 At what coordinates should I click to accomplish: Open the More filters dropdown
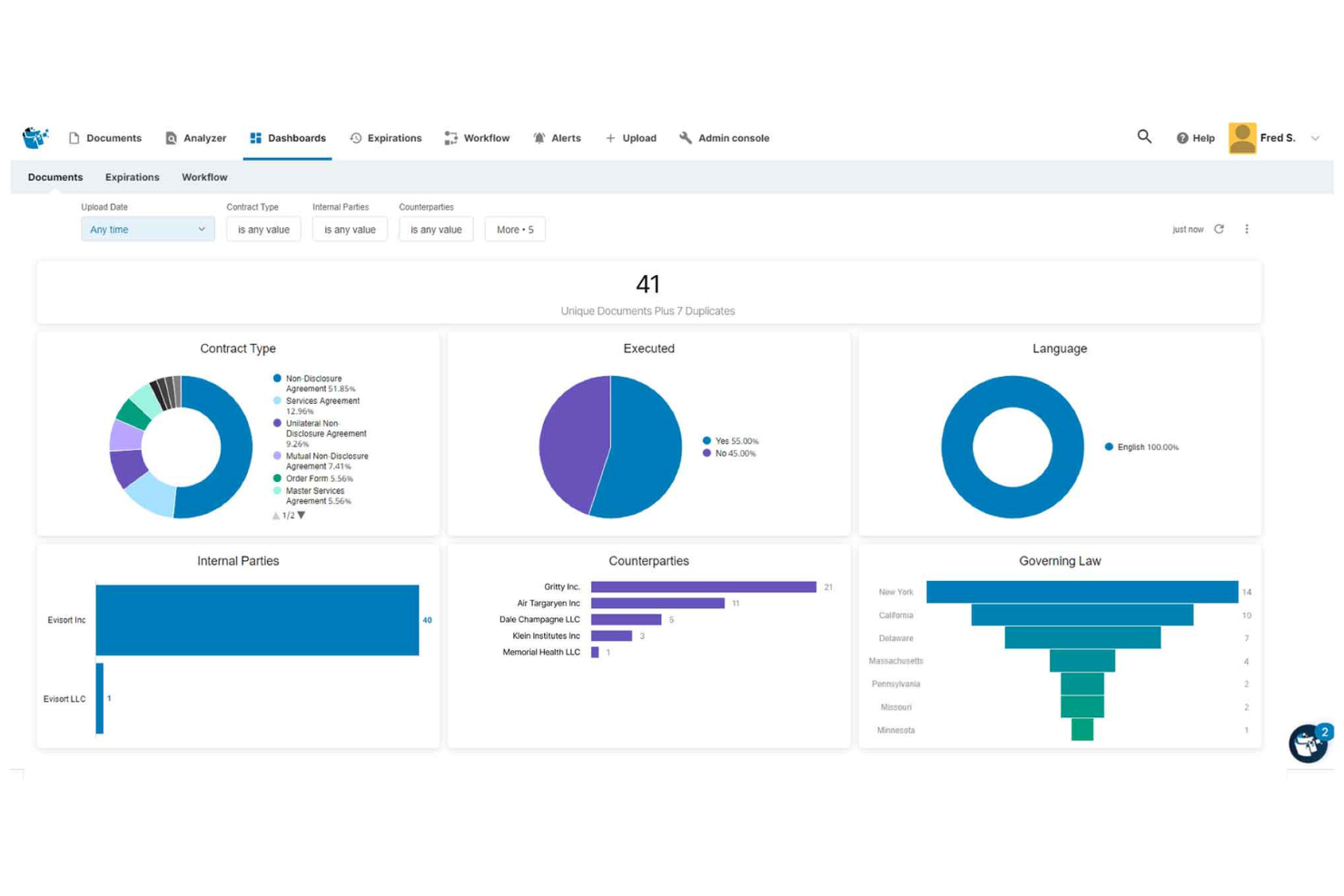[x=515, y=229]
